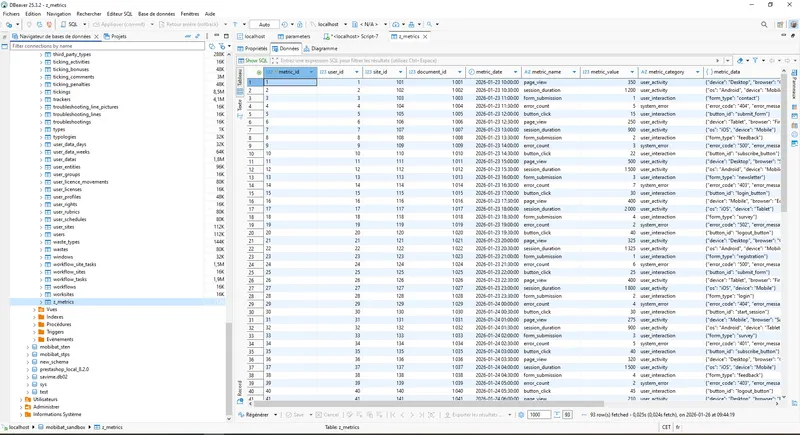The width and height of the screenshot is (800, 435).
Task: Click the 1000 fetch size field
Action: point(538,415)
